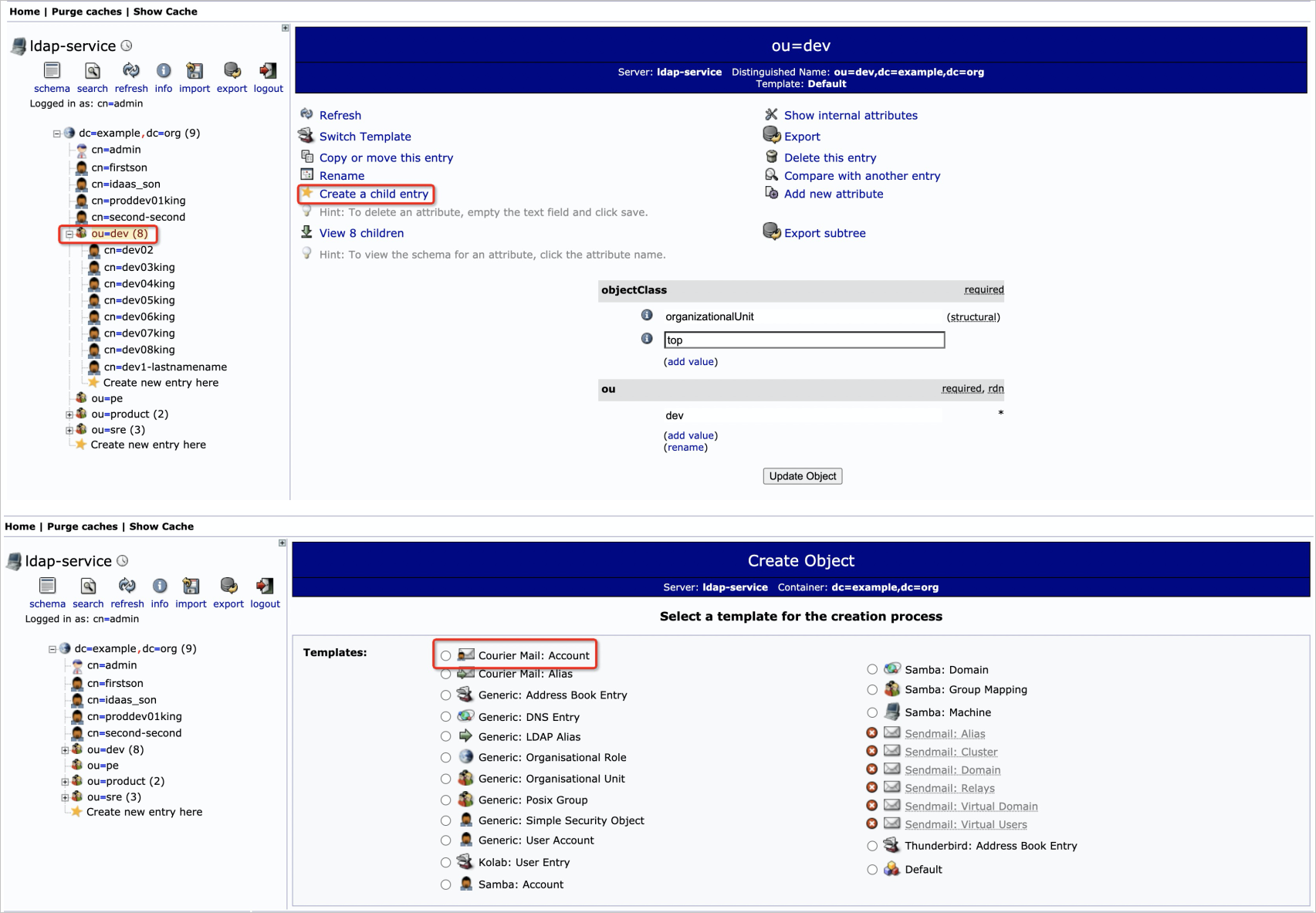Click the magnifier icon beside Compare with another entry
Screen dimensions: 1316x913
[x=771, y=174]
